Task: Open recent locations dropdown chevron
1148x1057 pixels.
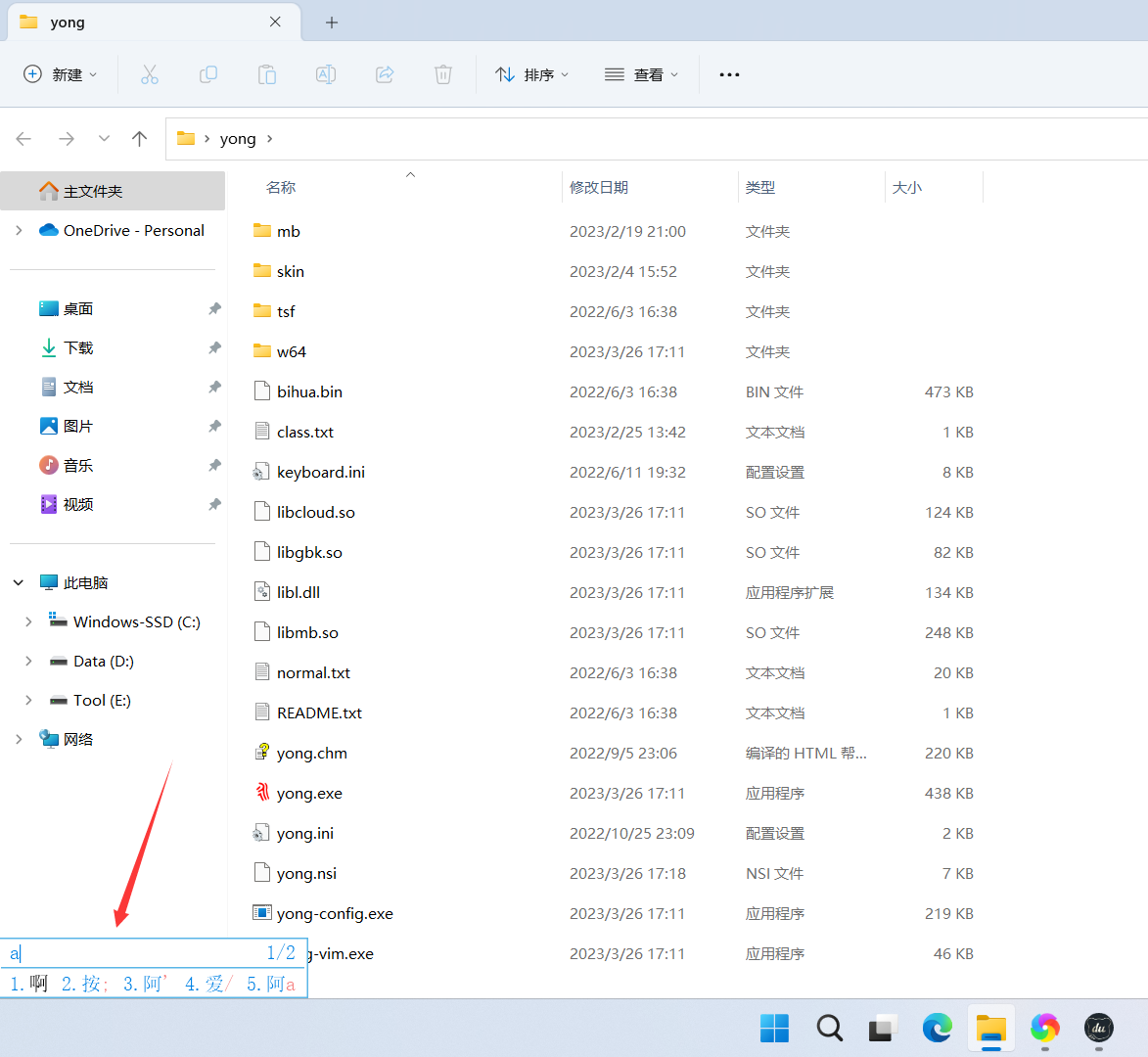Action: 104,138
